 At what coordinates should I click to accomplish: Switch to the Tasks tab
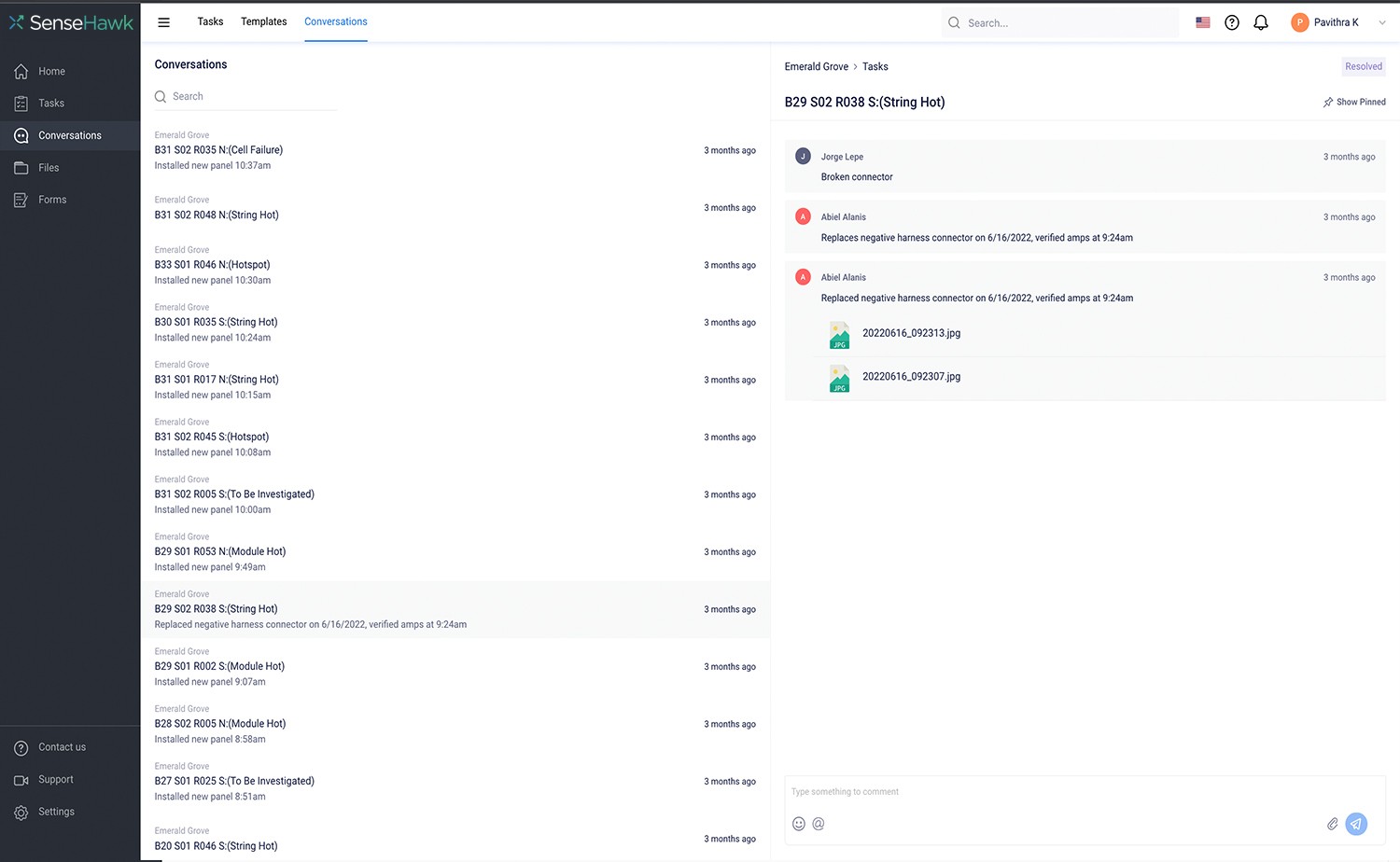[x=210, y=21]
